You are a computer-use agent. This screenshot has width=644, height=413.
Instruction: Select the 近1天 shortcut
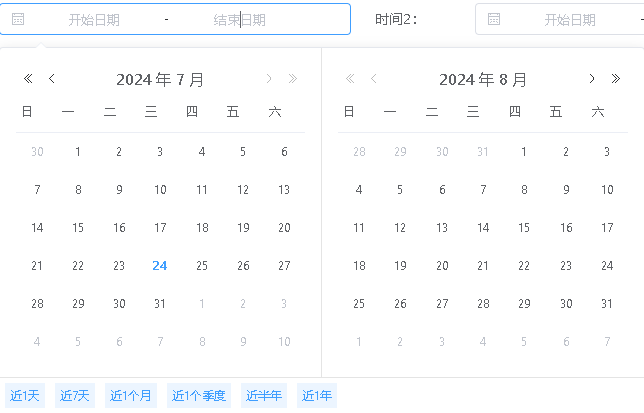tap(25, 395)
